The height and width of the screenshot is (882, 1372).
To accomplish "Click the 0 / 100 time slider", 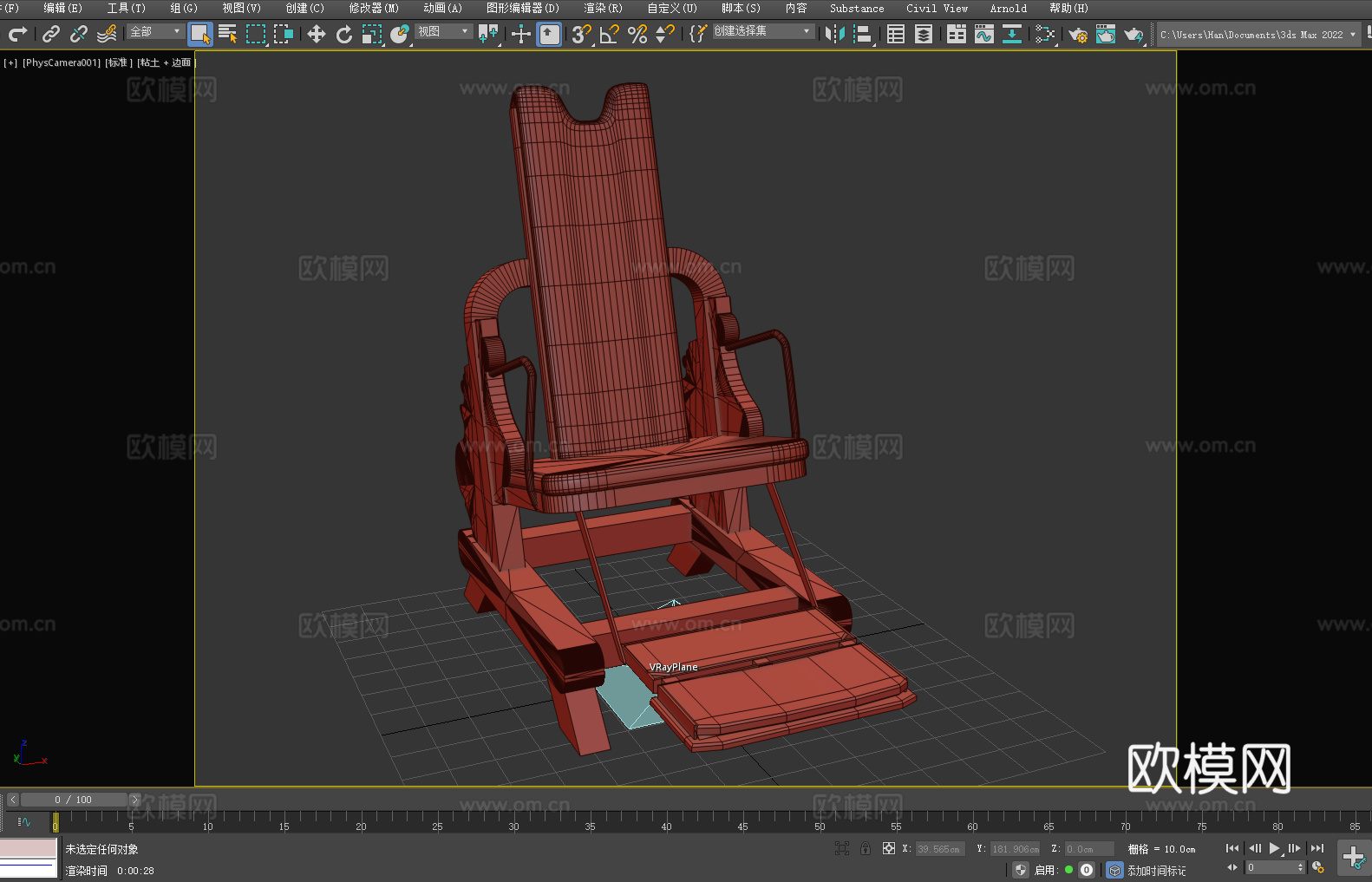I will [74, 800].
